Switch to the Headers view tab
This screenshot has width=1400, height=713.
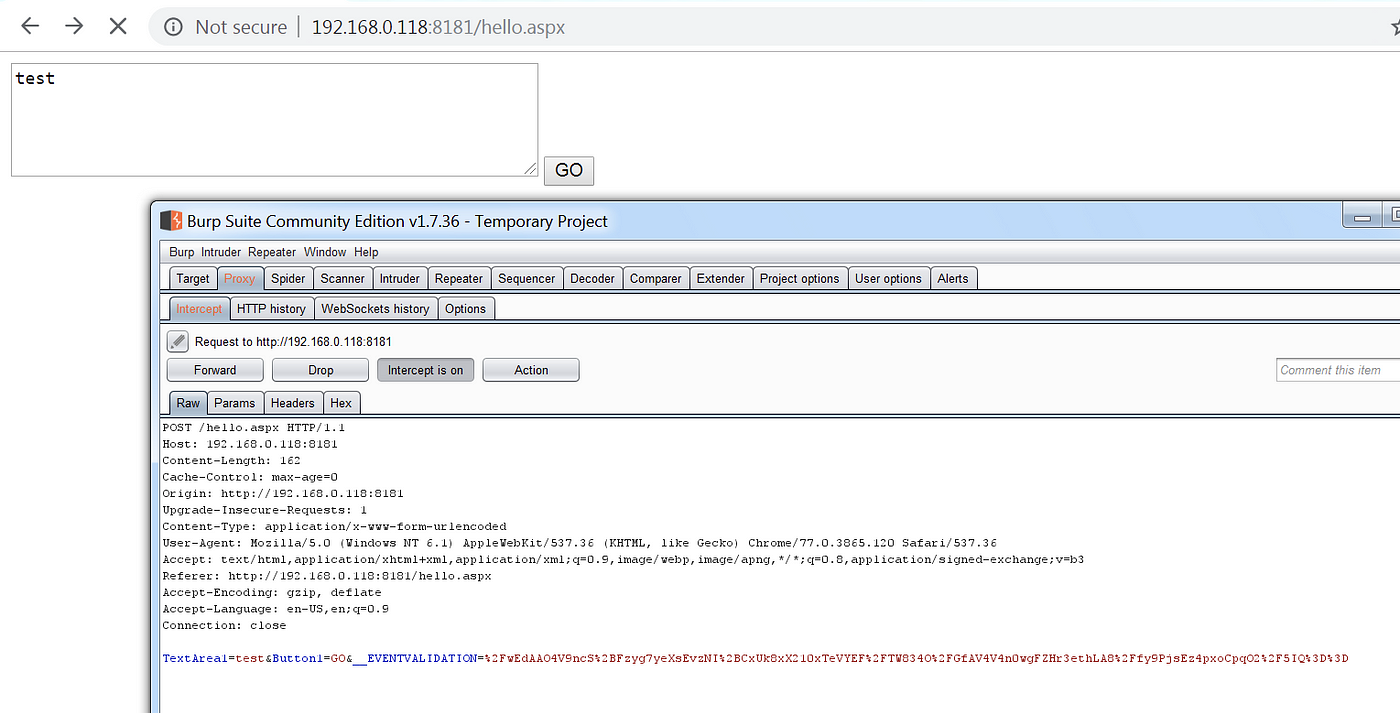click(293, 403)
